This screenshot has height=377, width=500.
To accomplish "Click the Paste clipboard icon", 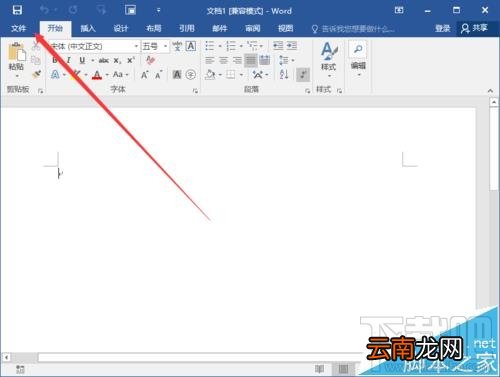I will pos(16,52).
